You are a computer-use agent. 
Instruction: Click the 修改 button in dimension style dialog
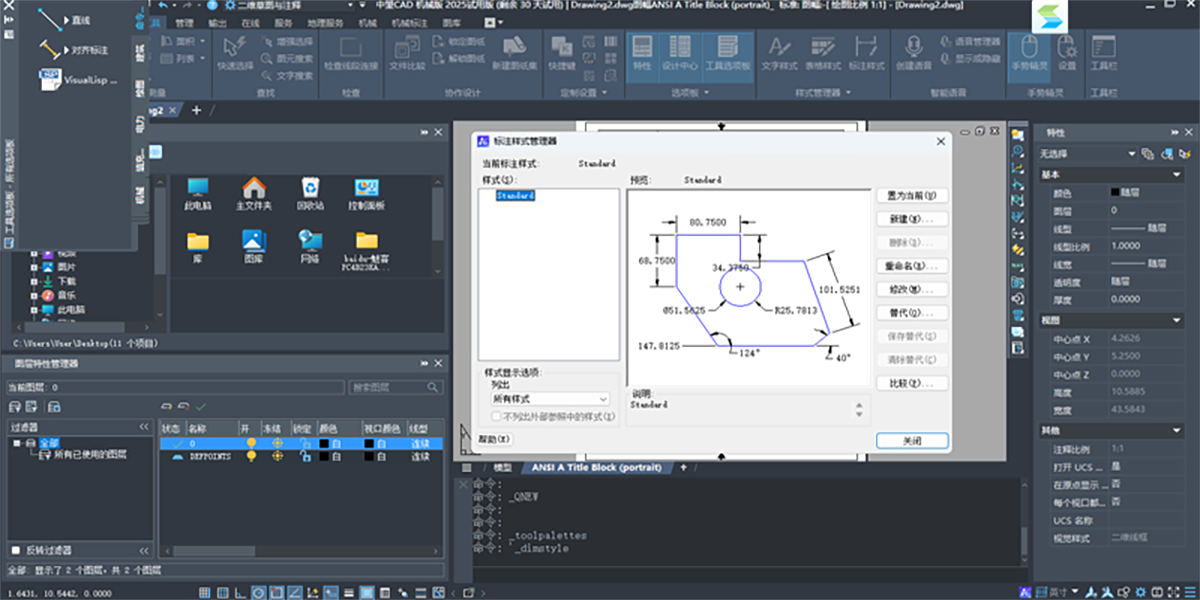[x=911, y=289]
